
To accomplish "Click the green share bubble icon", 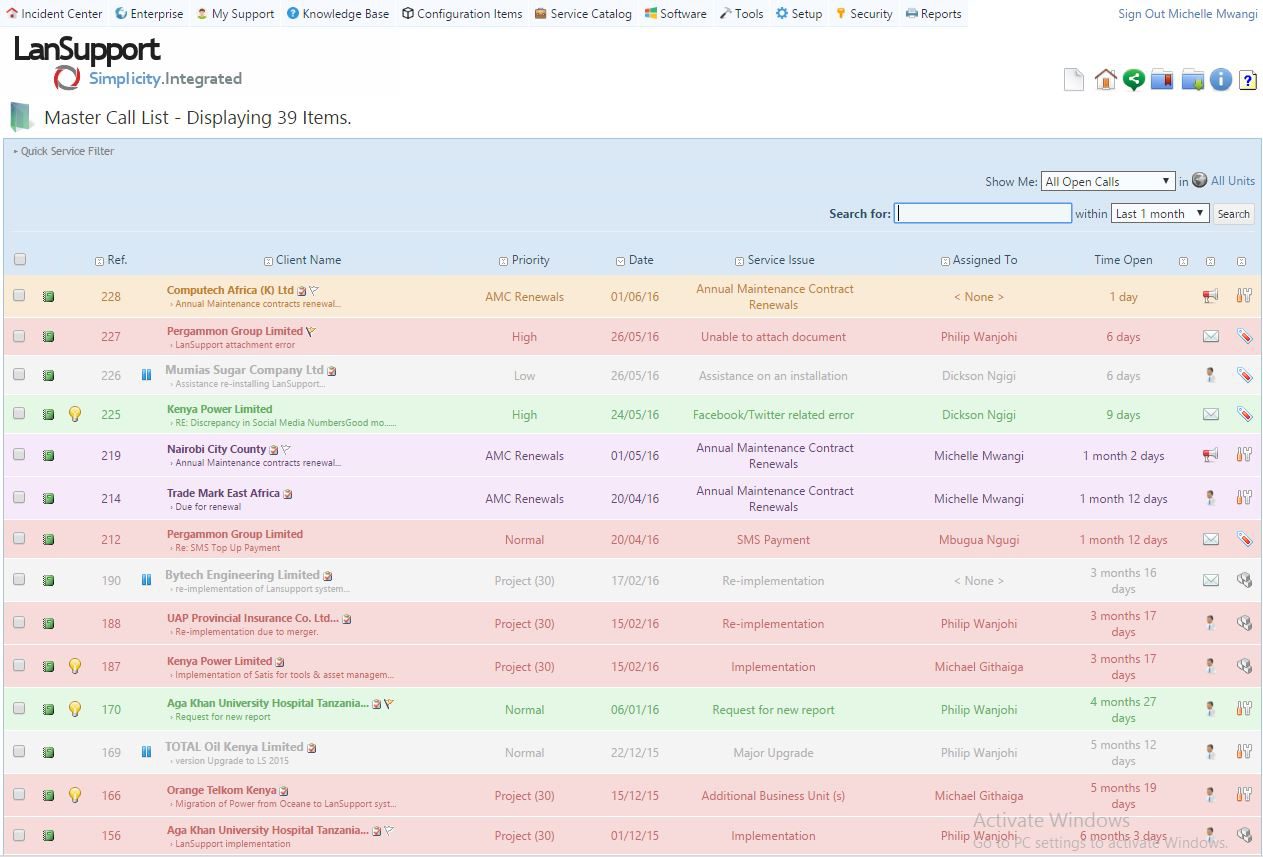I will (x=1133, y=80).
